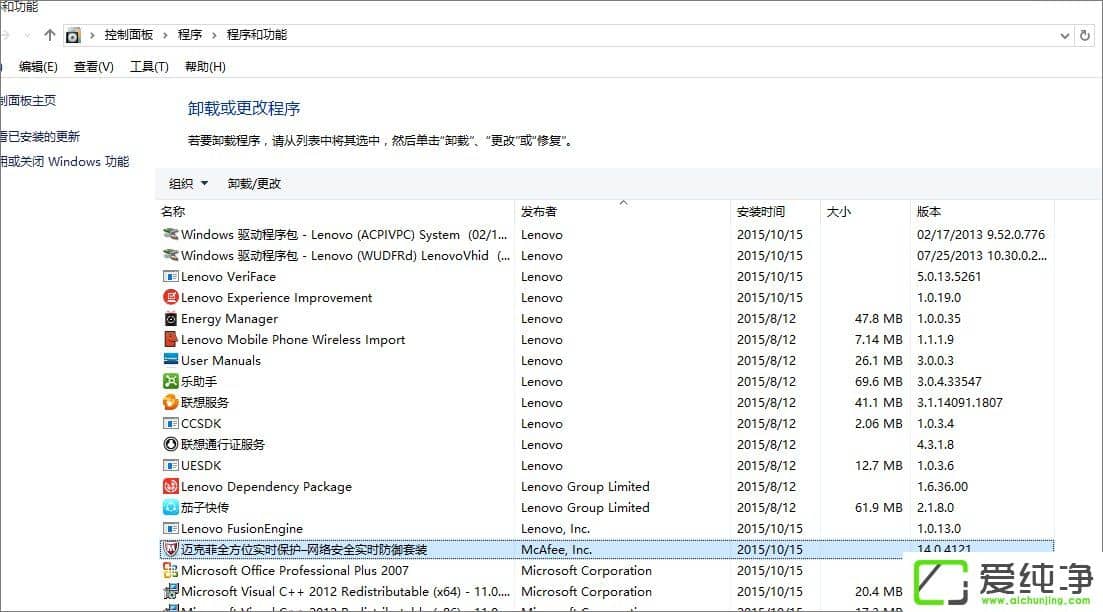The height and width of the screenshot is (612, 1103).
Task: Open the 查看(V) menu
Action: click(94, 66)
